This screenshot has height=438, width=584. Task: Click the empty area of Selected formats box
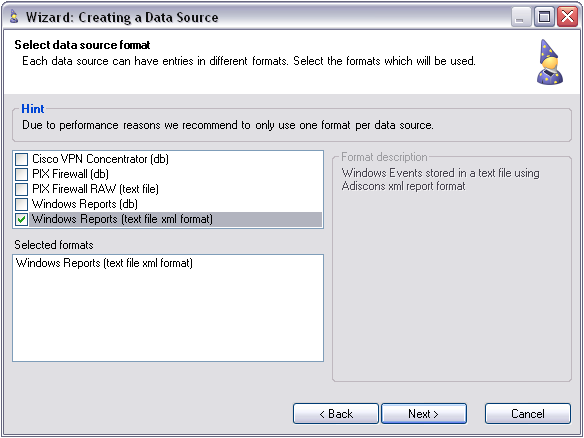coord(168,317)
